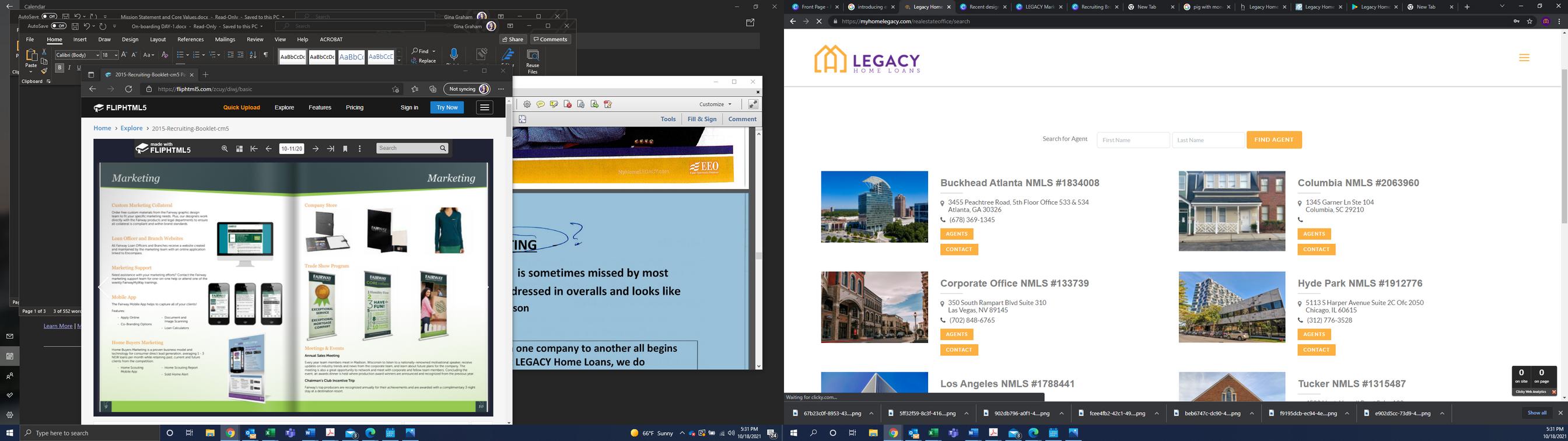Click Try Now button on FlipHTML5

pos(447,108)
